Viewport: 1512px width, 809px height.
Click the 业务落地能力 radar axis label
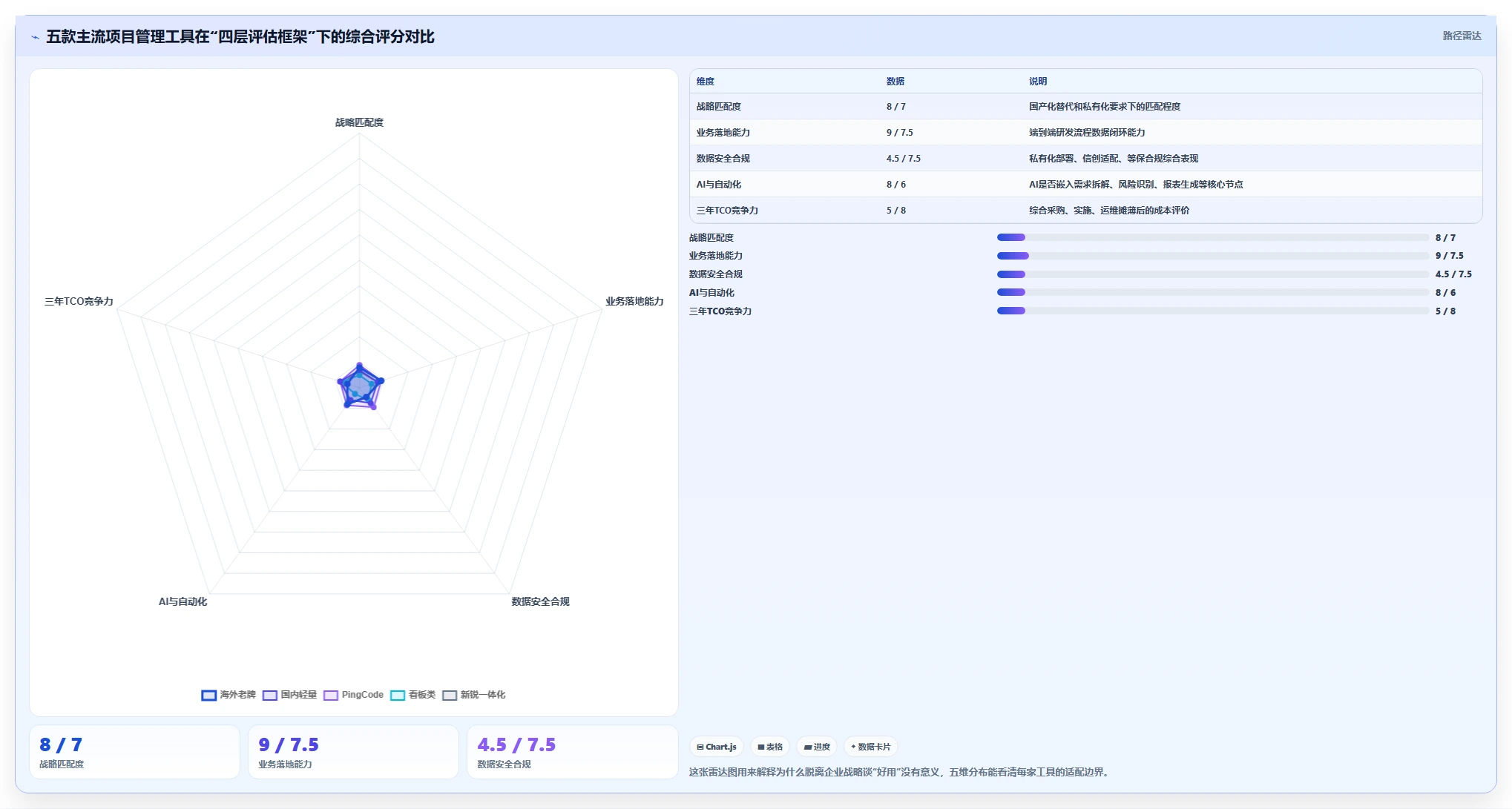[x=634, y=301]
